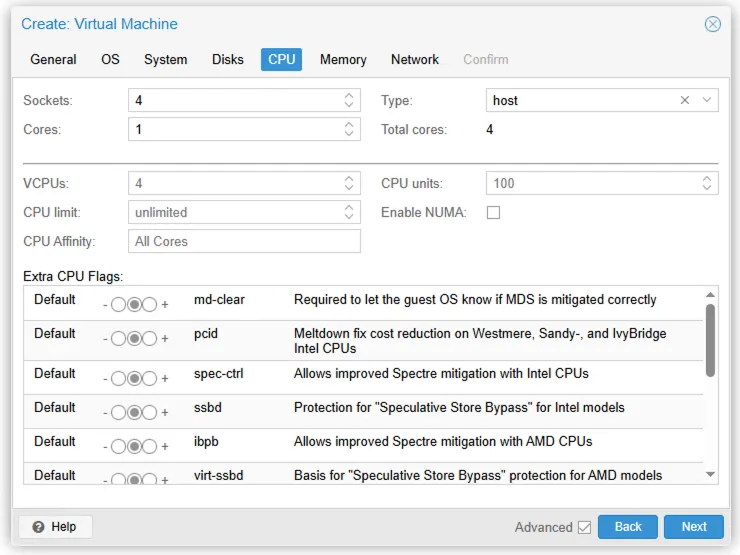This screenshot has width=740, height=555.
Task: Turn spec-ctrl flag on
Action: pos(150,378)
